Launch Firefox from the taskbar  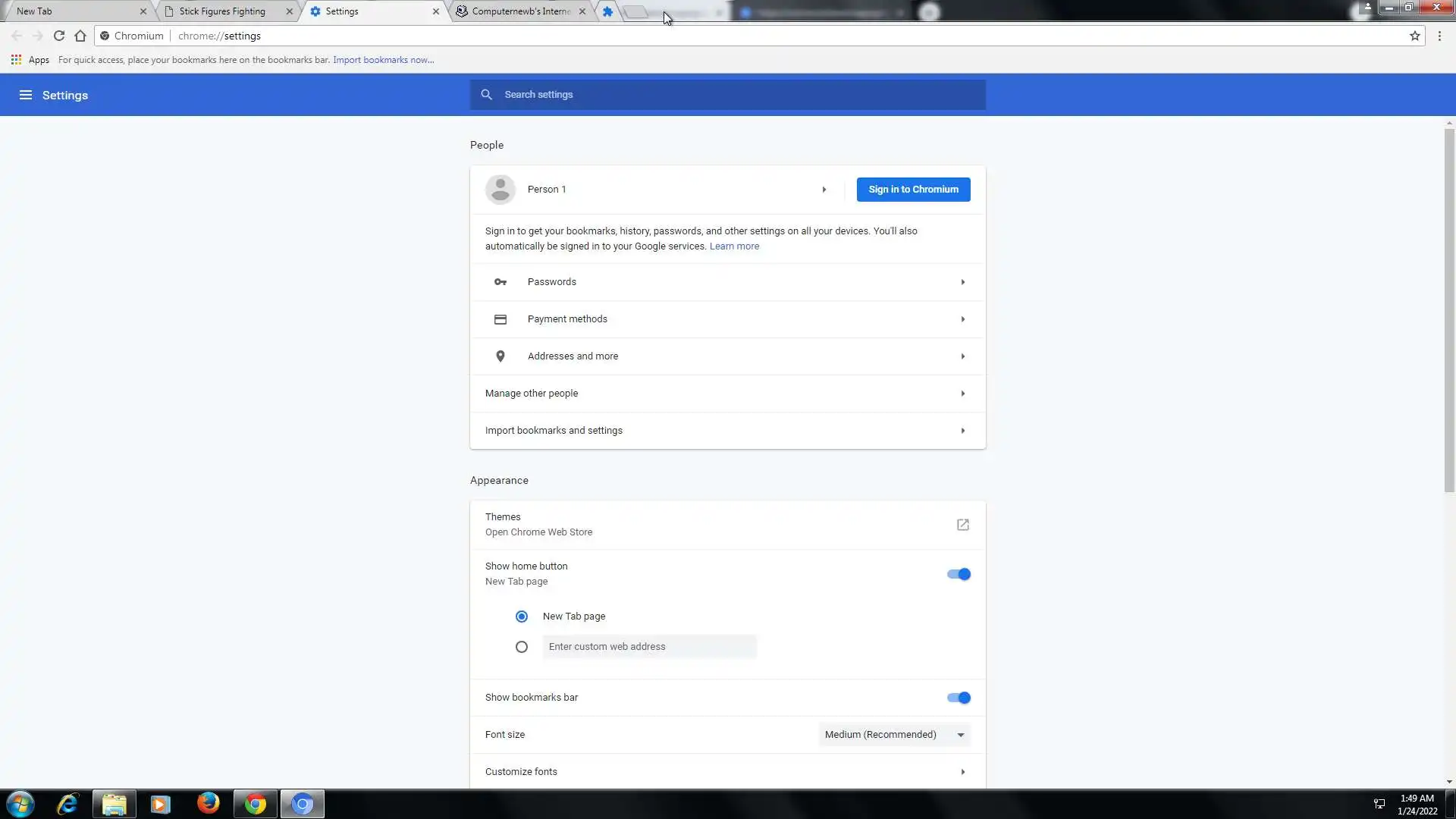click(208, 803)
